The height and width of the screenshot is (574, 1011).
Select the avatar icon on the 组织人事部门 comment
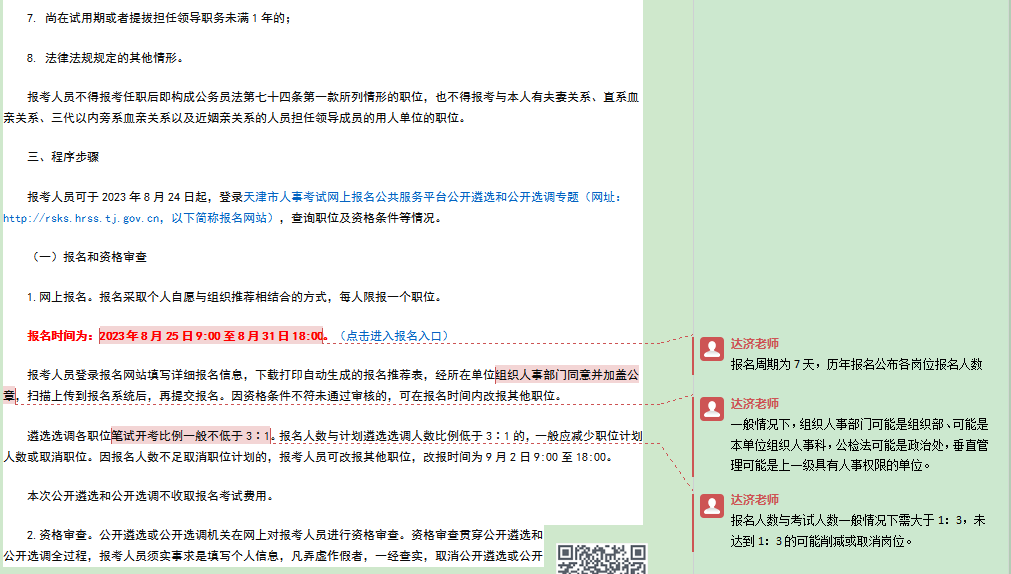711,408
